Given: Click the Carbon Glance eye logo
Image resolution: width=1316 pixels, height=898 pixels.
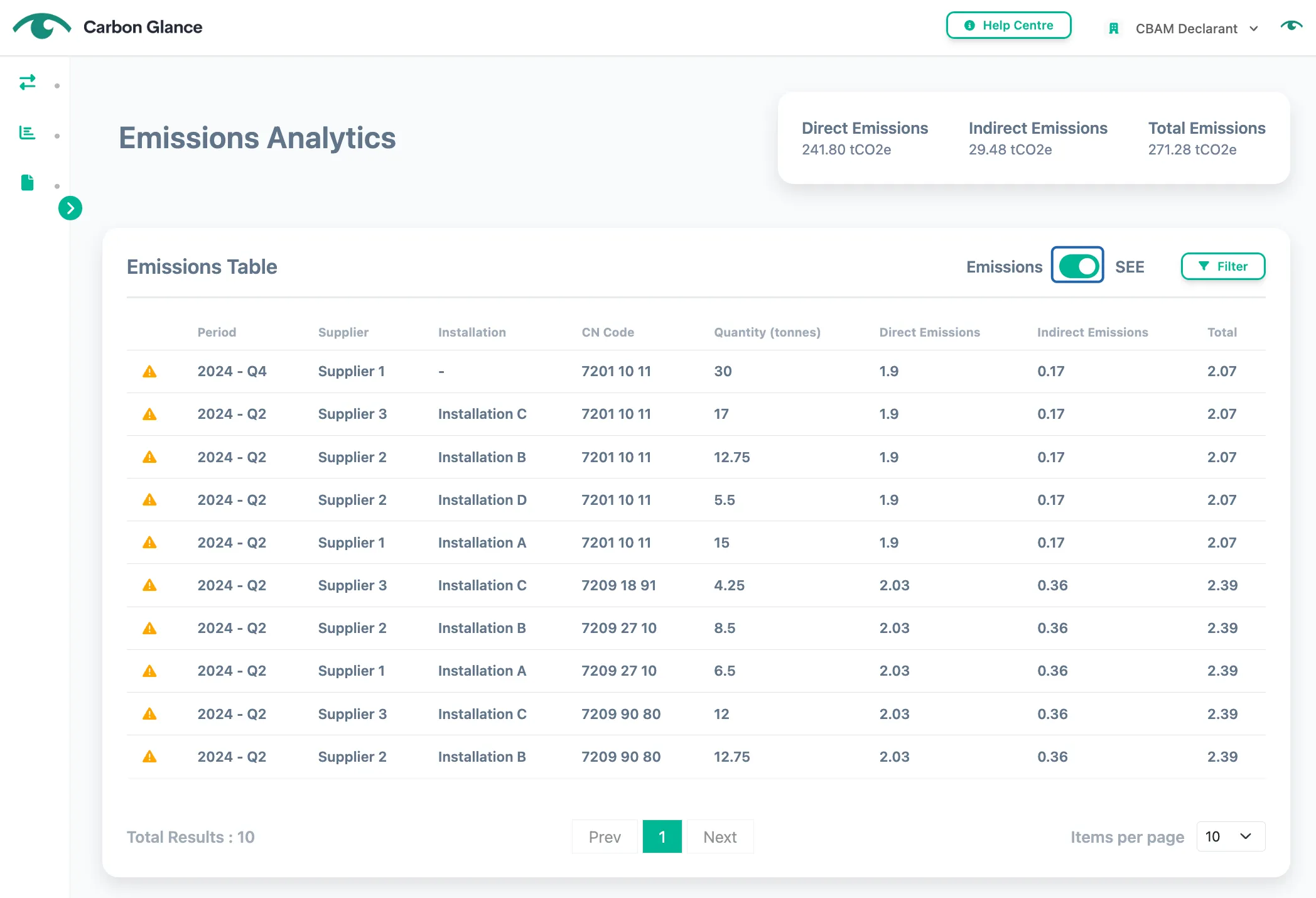Looking at the screenshot, I should (x=42, y=26).
